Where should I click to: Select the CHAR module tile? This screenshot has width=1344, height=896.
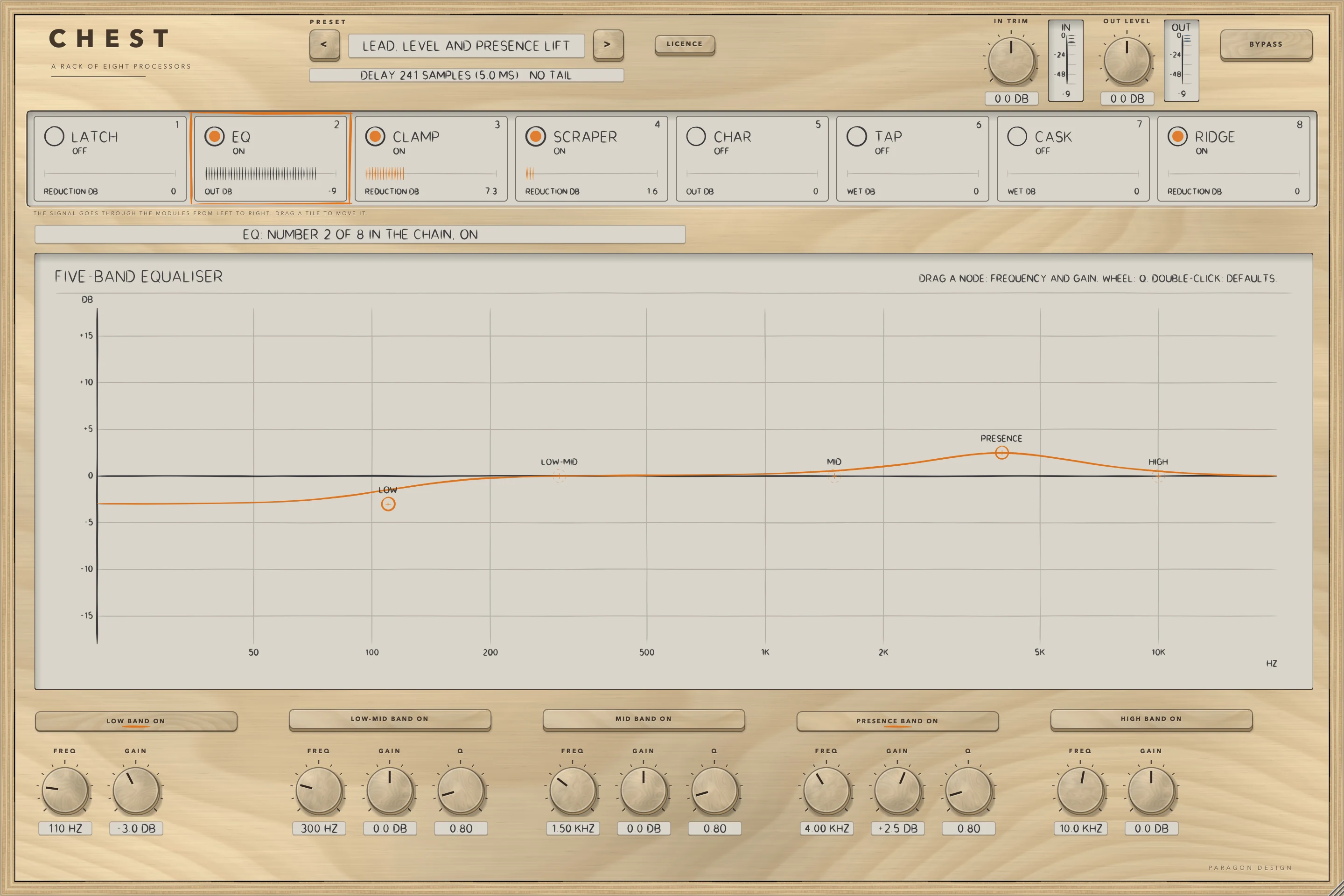coord(752,158)
